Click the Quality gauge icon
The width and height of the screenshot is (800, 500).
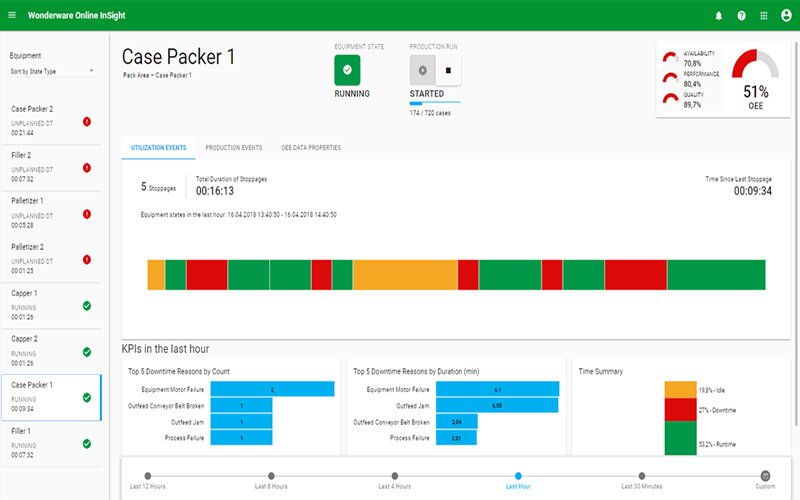[x=670, y=98]
